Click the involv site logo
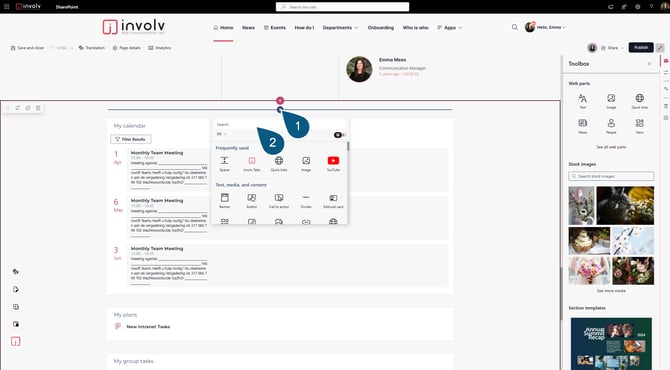The height and width of the screenshot is (370, 670). (x=134, y=26)
